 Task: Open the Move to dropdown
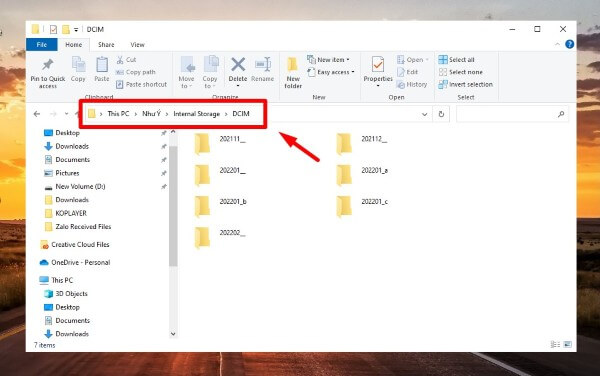[186, 72]
